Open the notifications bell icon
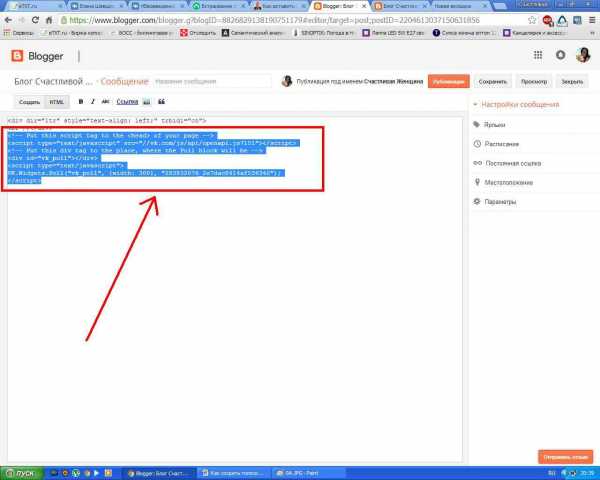 (x=561, y=55)
